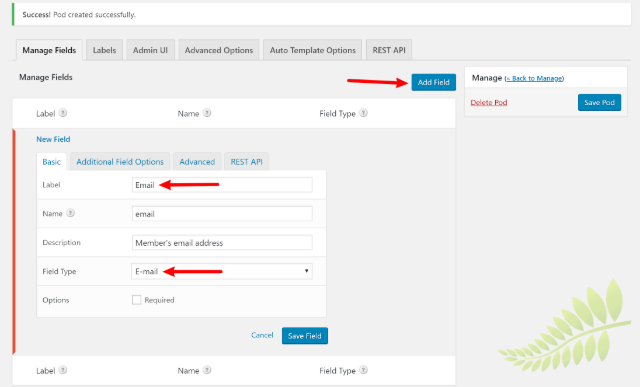The height and width of the screenshot is (387, 640).
Task: Select the Basic field tab
Action: (51, 162)
